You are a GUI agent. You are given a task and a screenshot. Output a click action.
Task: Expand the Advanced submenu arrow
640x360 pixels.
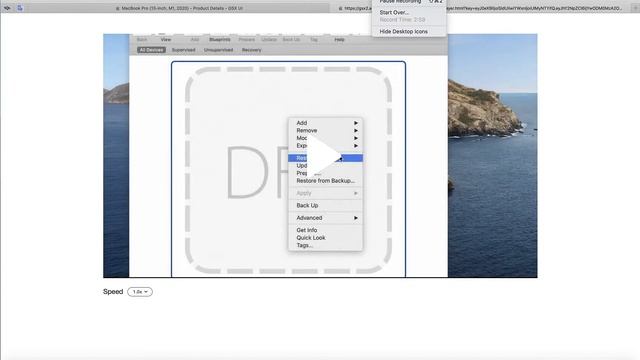(x=356, y=218)
